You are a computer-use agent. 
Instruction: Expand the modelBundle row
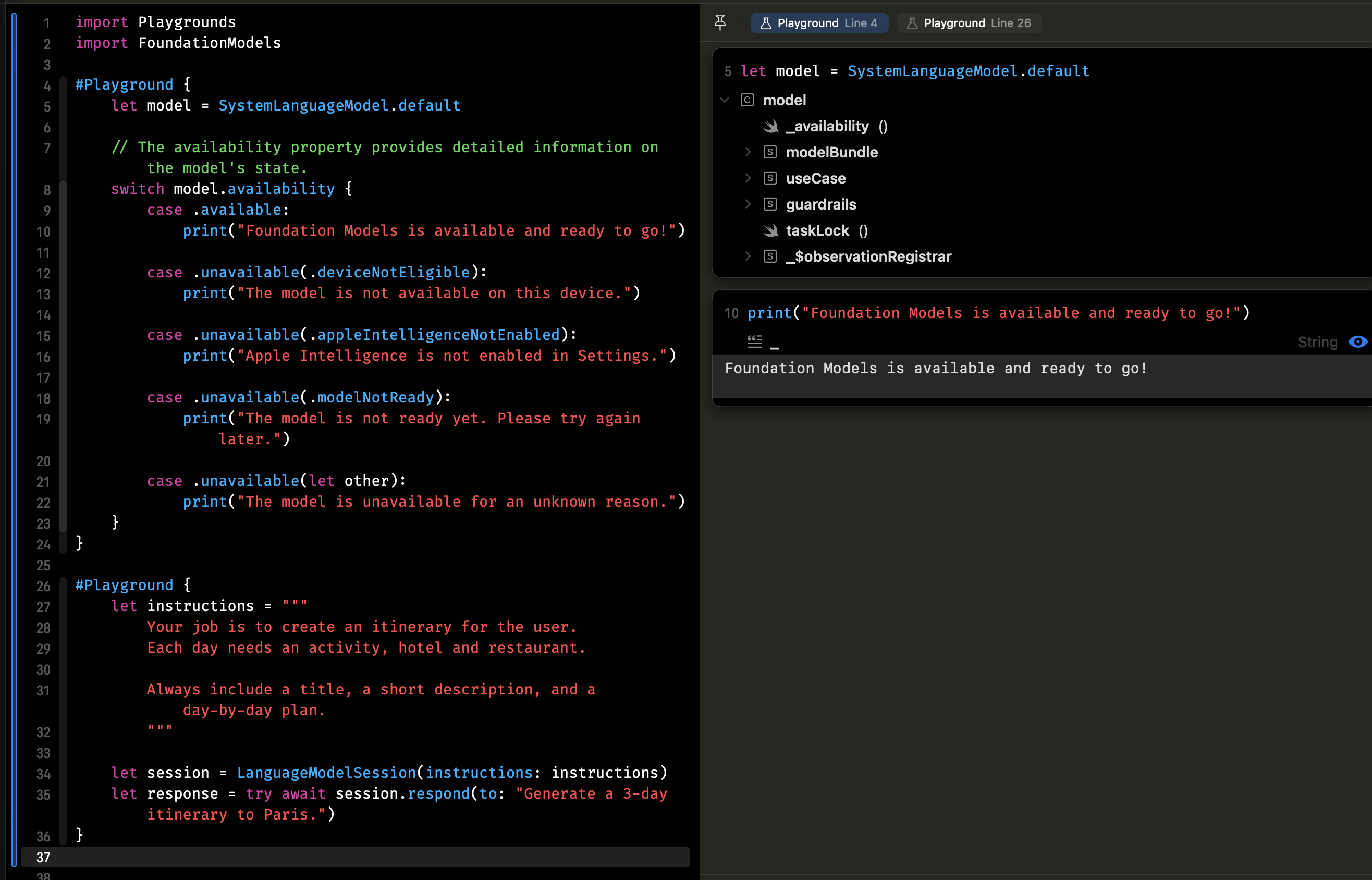tap(748, 152)
